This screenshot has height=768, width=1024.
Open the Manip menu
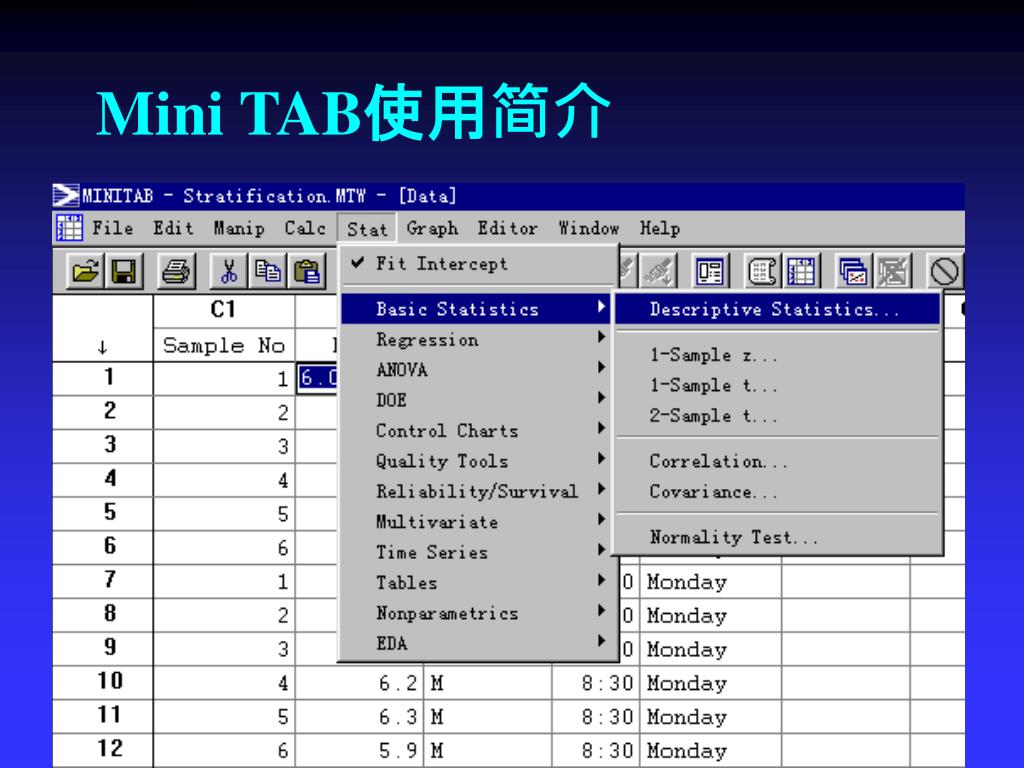[x=239, y=228]
